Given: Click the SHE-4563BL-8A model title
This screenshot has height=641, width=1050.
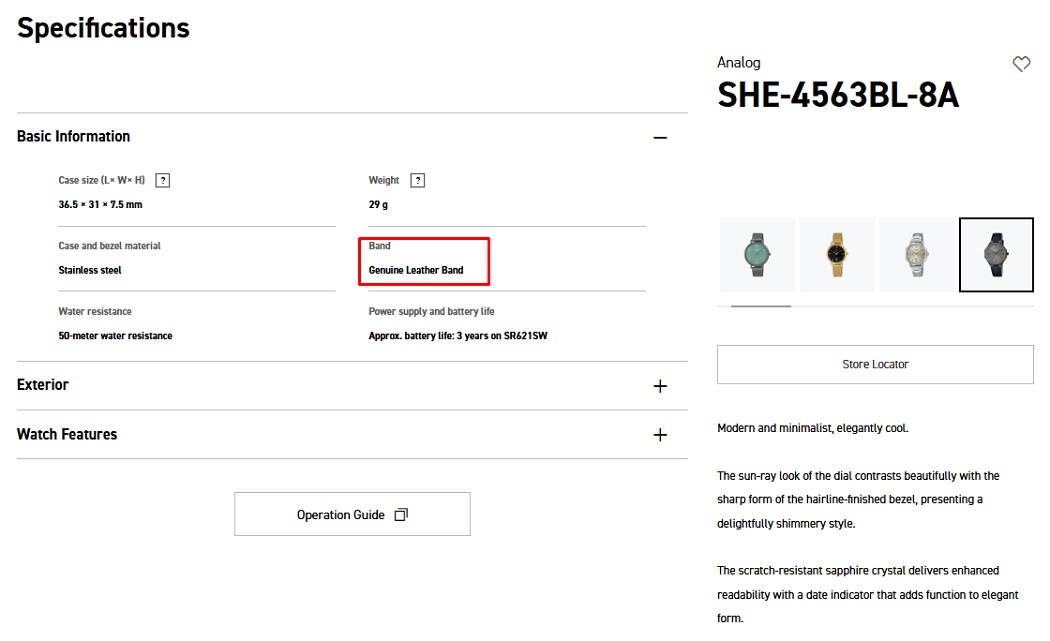Looking at the screenshot, I should (x=838, y=95).
